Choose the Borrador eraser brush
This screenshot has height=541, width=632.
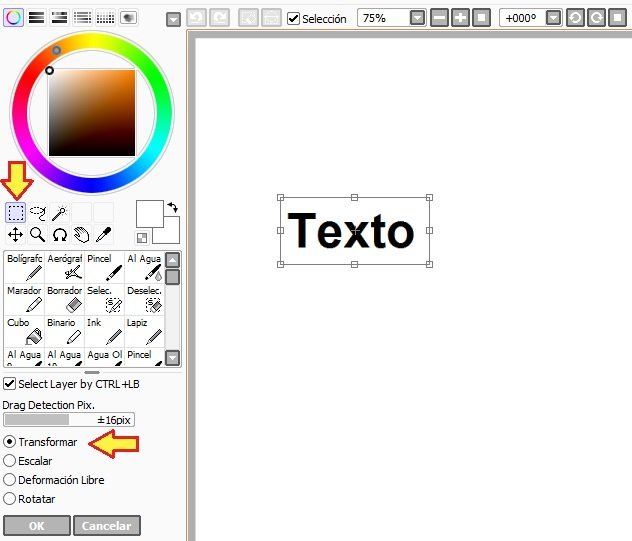[x=65, y=298]
